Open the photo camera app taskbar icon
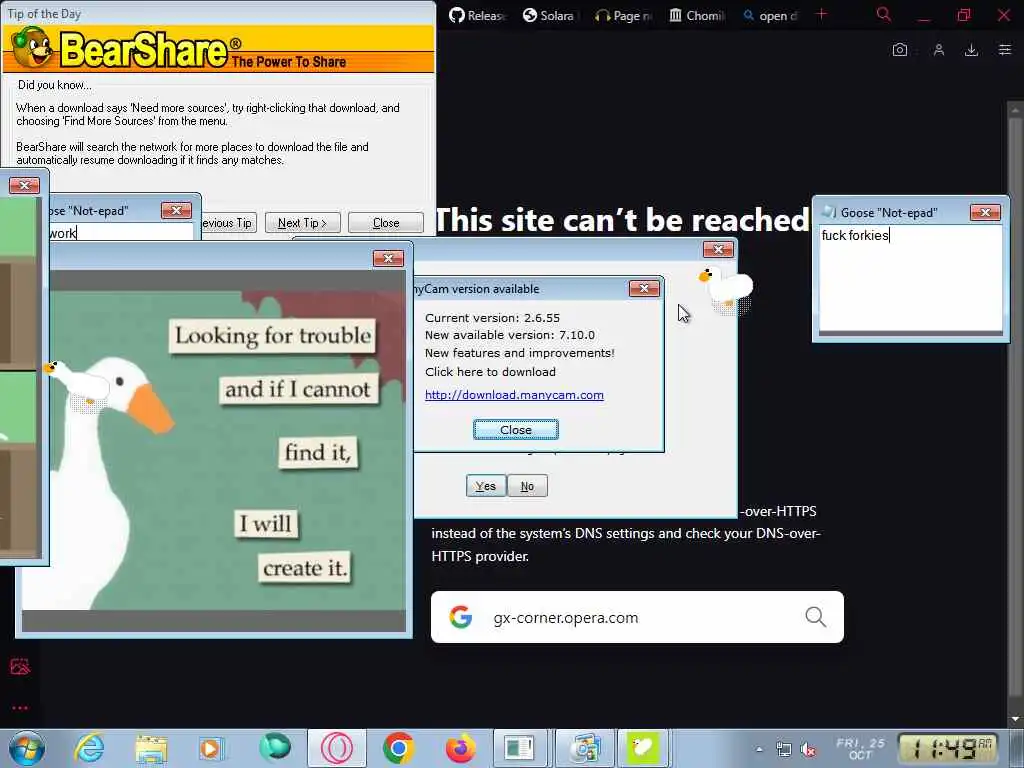1024x768 pixels. click(583, 748)
